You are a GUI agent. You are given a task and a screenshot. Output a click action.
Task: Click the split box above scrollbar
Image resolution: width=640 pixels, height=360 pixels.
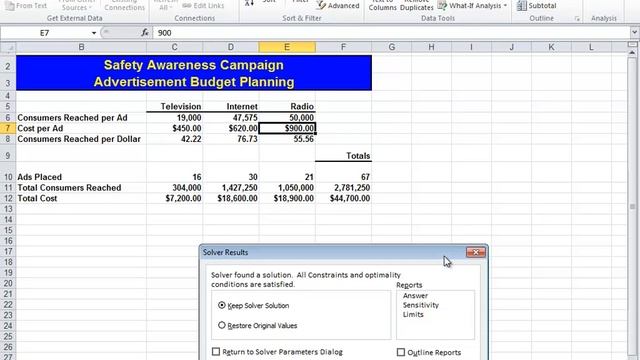click(x=632, y=44)
